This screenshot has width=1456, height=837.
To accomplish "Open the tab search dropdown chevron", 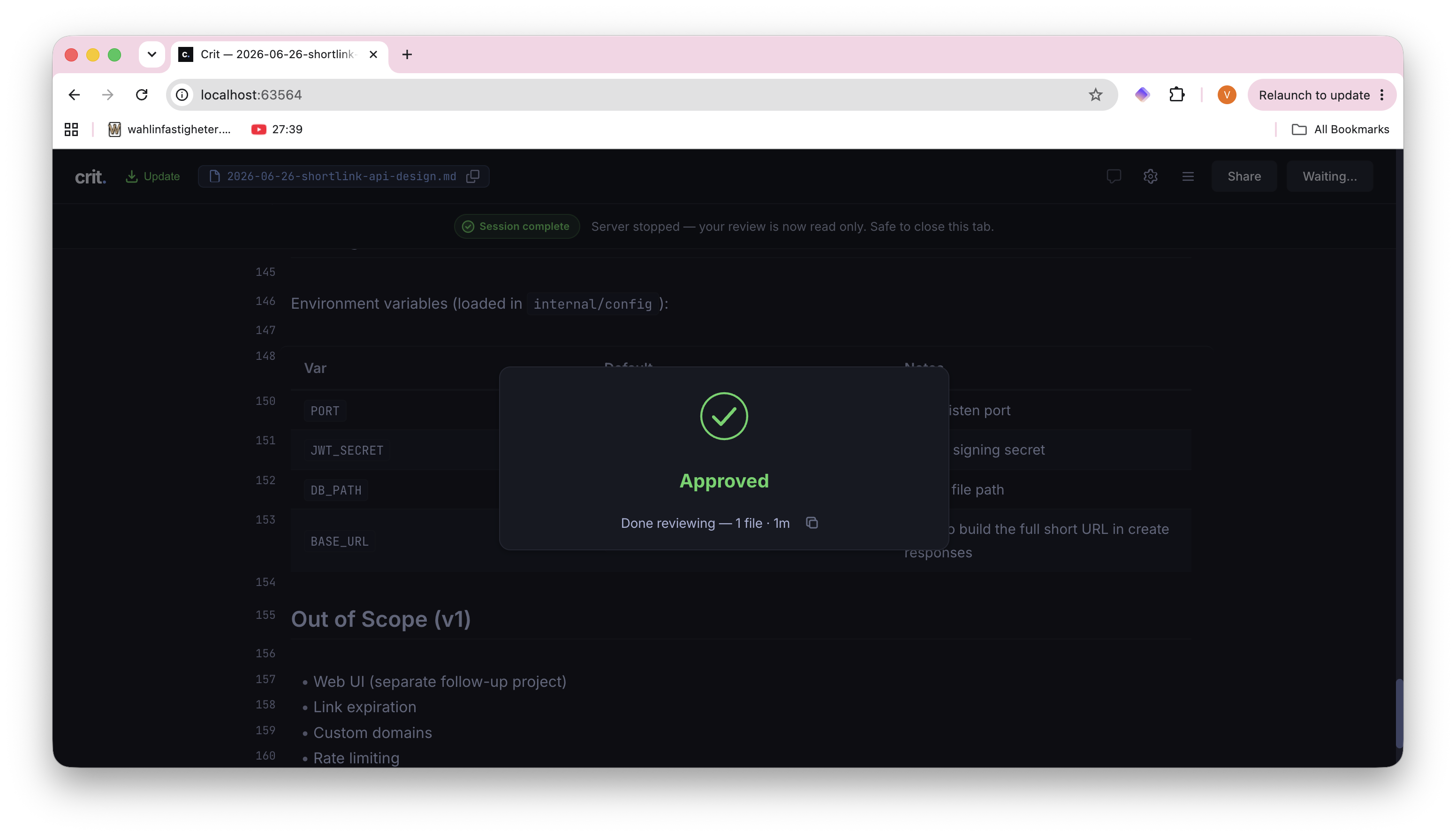I will coord(152,54).
